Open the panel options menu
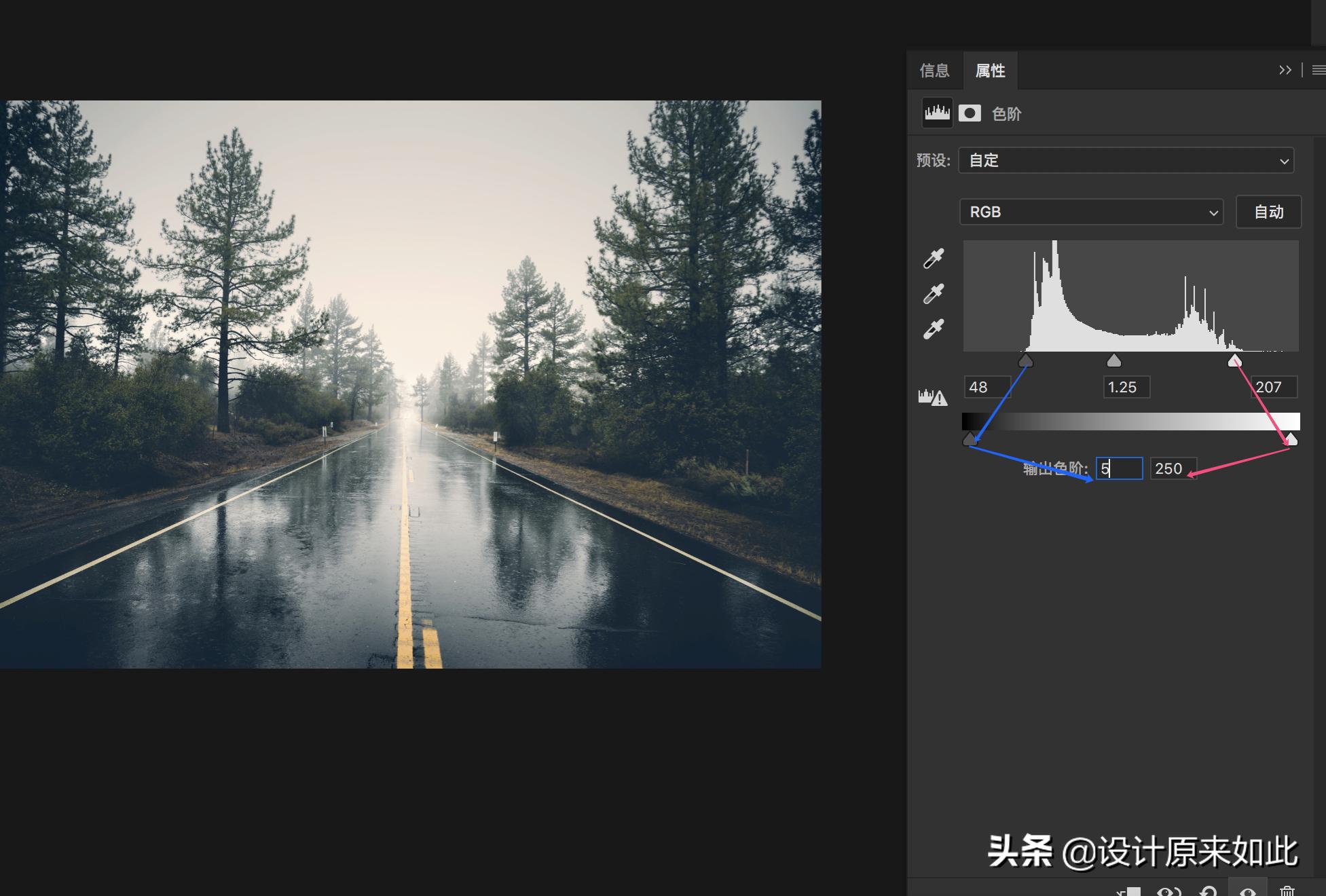This screenshot has height=896, width=1326. (x=1319, y=70)
